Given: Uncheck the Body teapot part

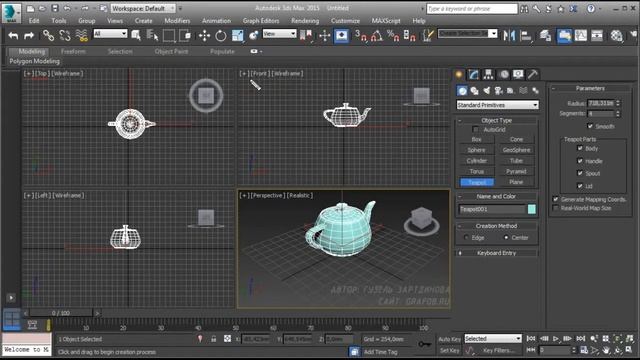Looking at the screenshot, I should coord(580,148).
